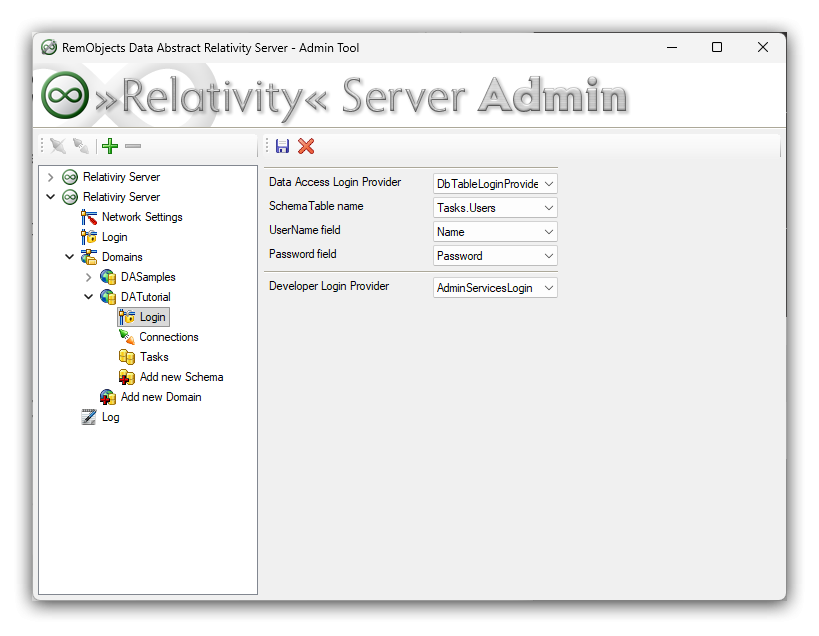Screen dimensions: 819x636
Task: Click the green plus add toolbar icon
Action: pos(110,146)
